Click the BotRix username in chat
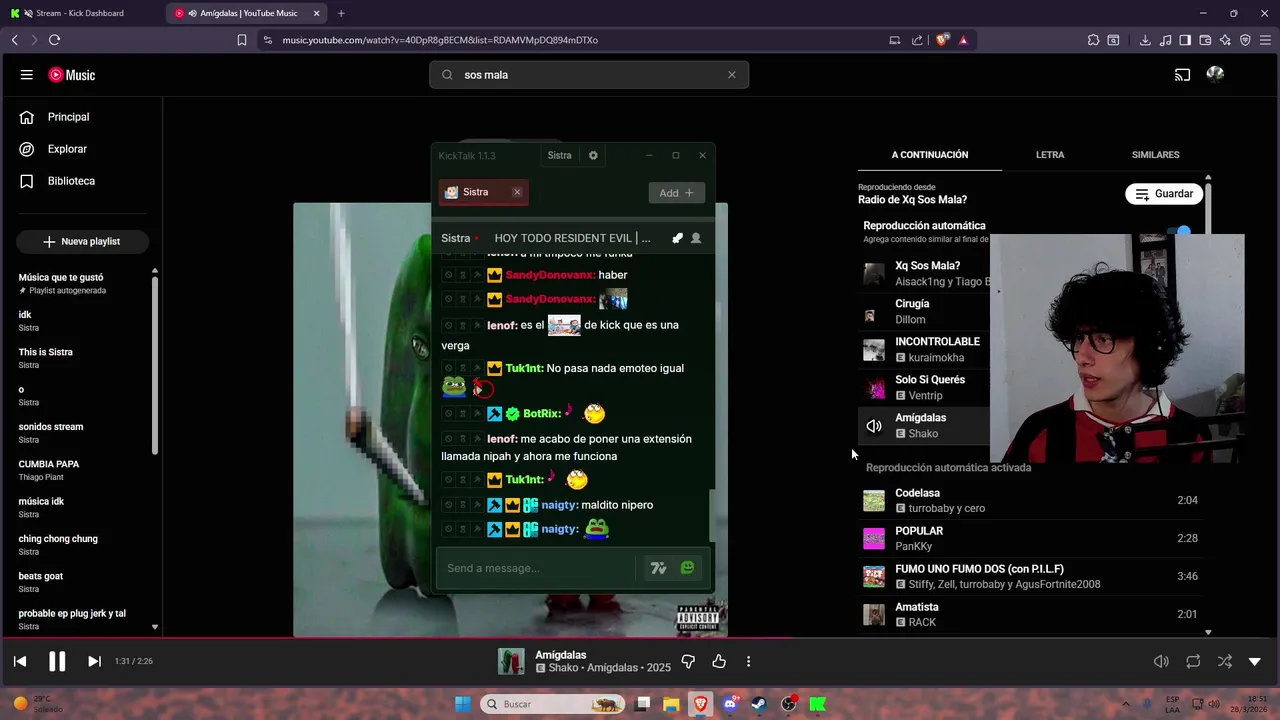Image resolution: width=1280 pixels, height=720 pixels. 541,414
